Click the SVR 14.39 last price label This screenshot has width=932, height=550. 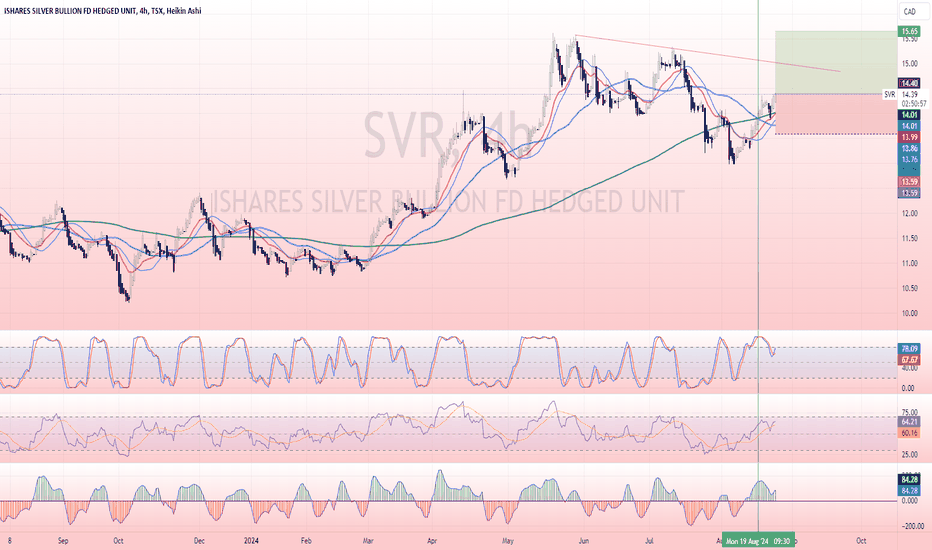(900, 95)
